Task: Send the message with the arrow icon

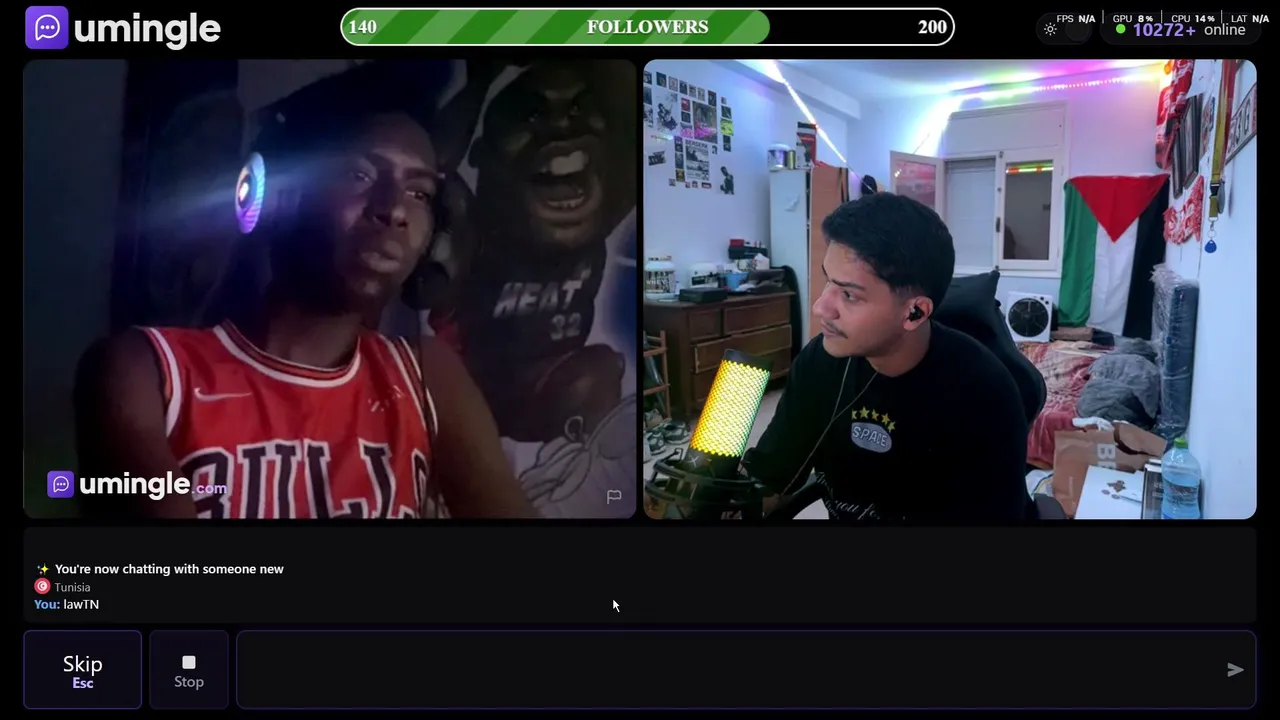Action: (1236, 670)
